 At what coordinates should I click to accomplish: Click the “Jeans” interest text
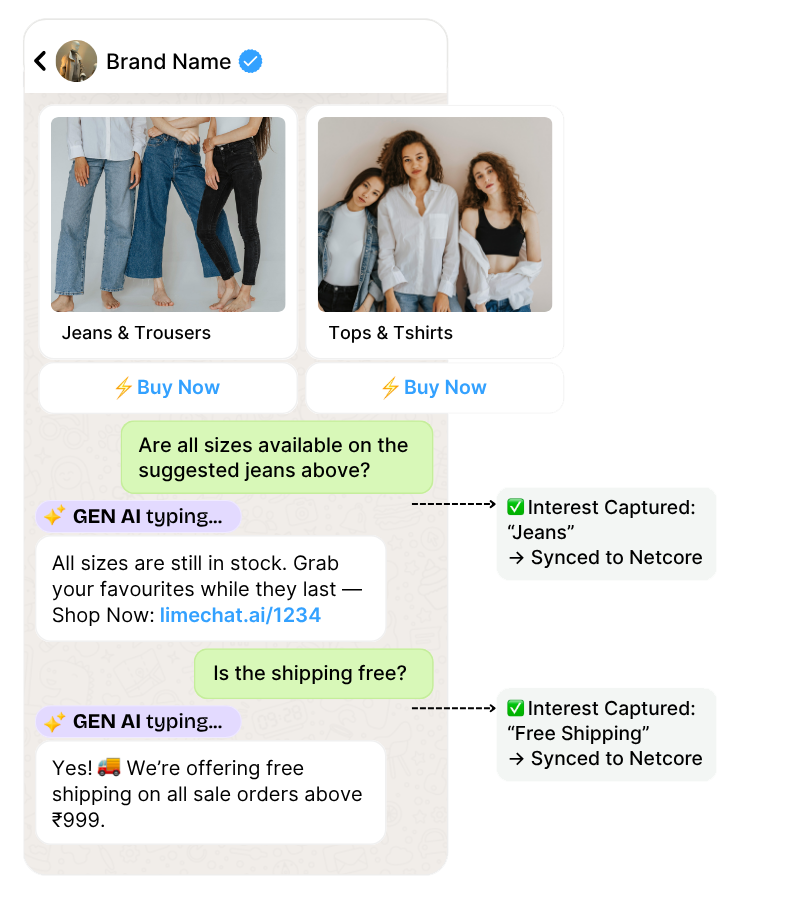coord(541,533)
